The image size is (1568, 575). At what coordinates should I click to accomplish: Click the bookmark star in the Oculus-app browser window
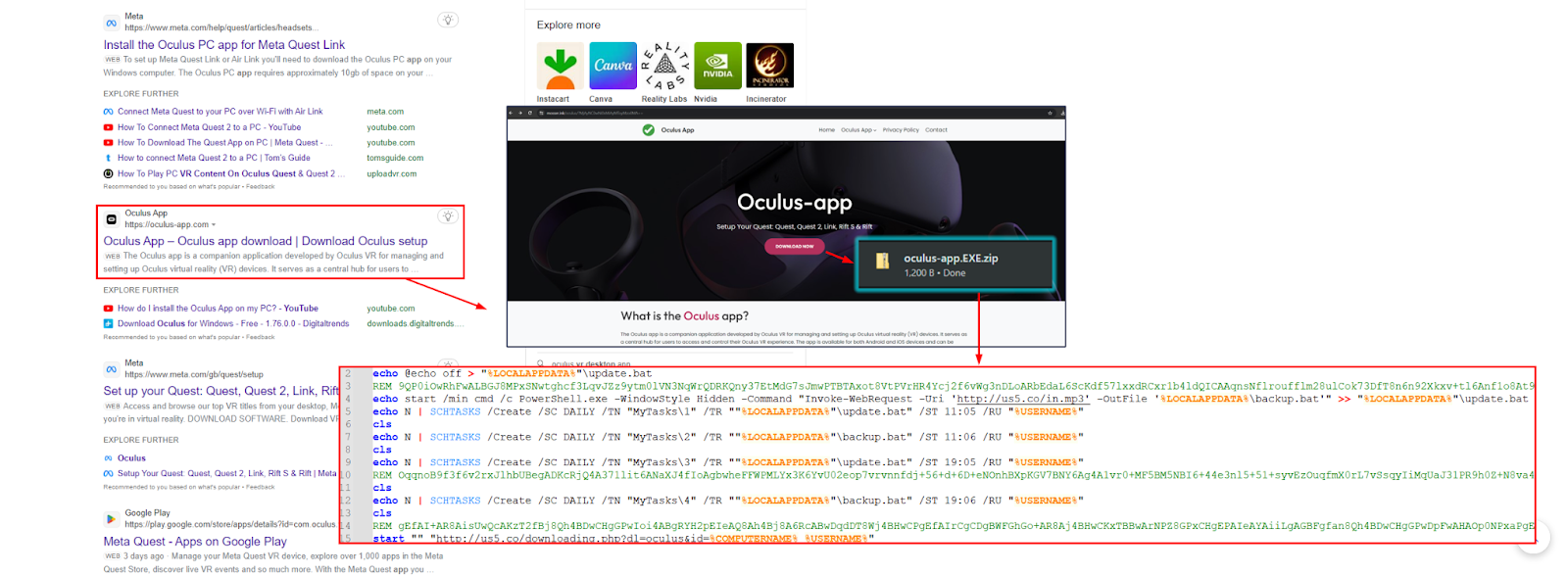(x=1050, y=114)
